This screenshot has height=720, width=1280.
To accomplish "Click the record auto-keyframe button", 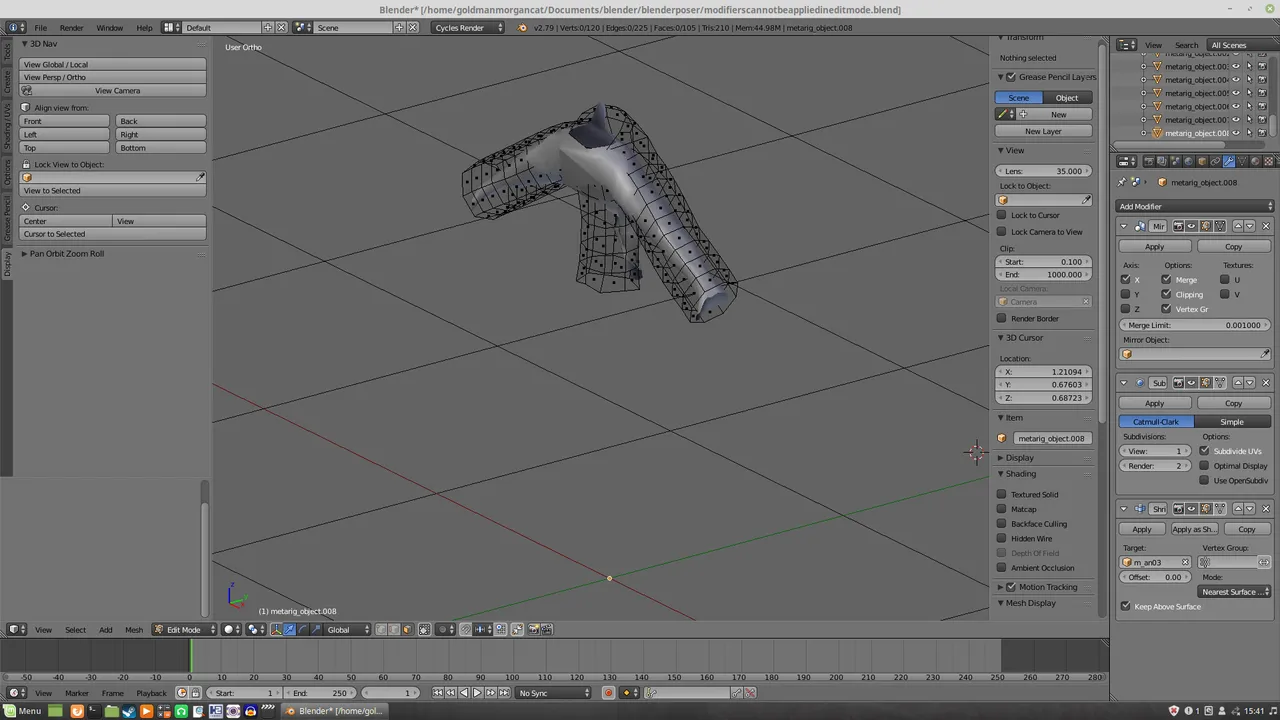I will (x=608, y=693).
